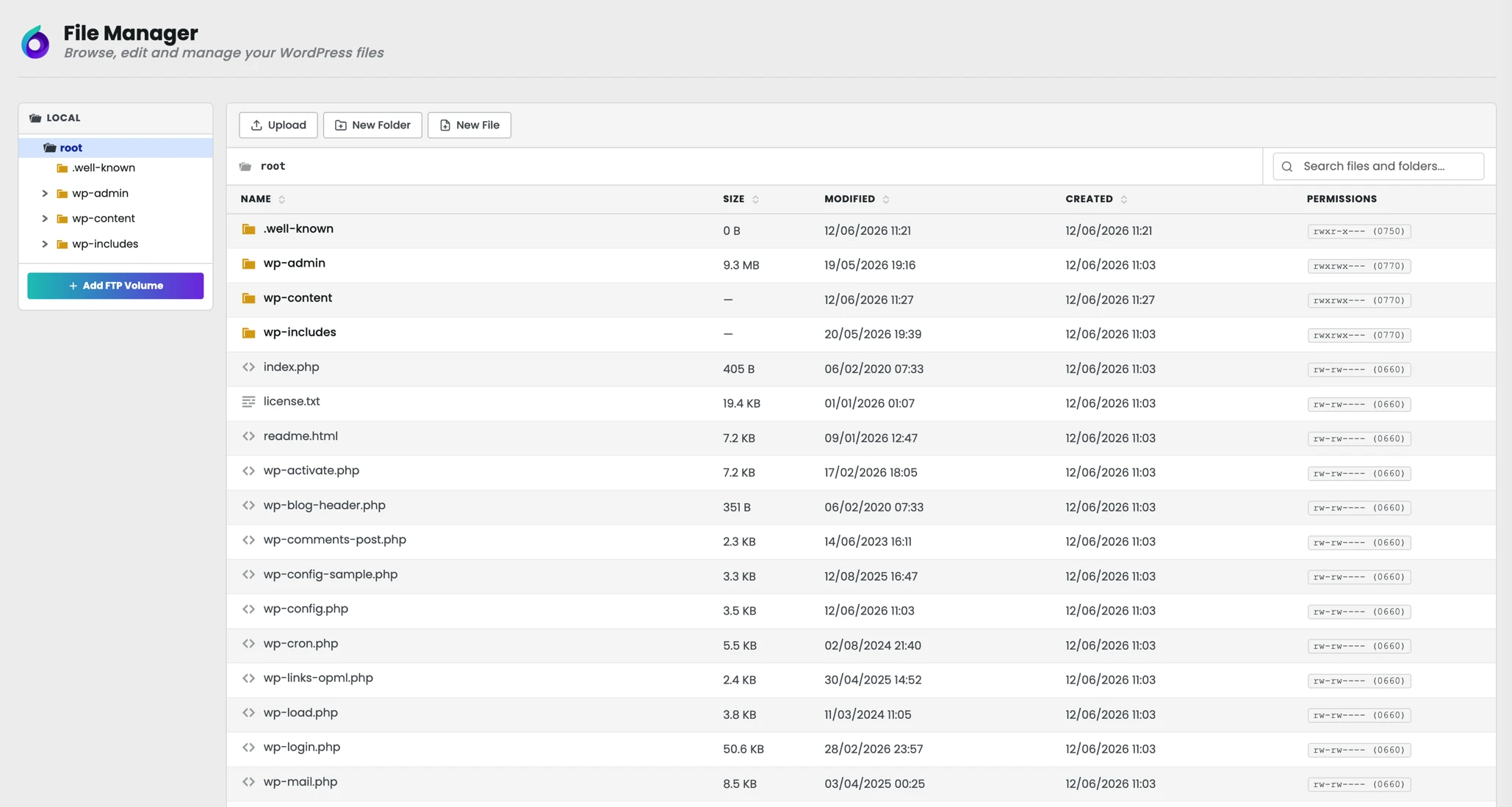1512x807 pixels.
Task: Click index.php permissions badge (0660)
Action: click(x=1358, y=369)
